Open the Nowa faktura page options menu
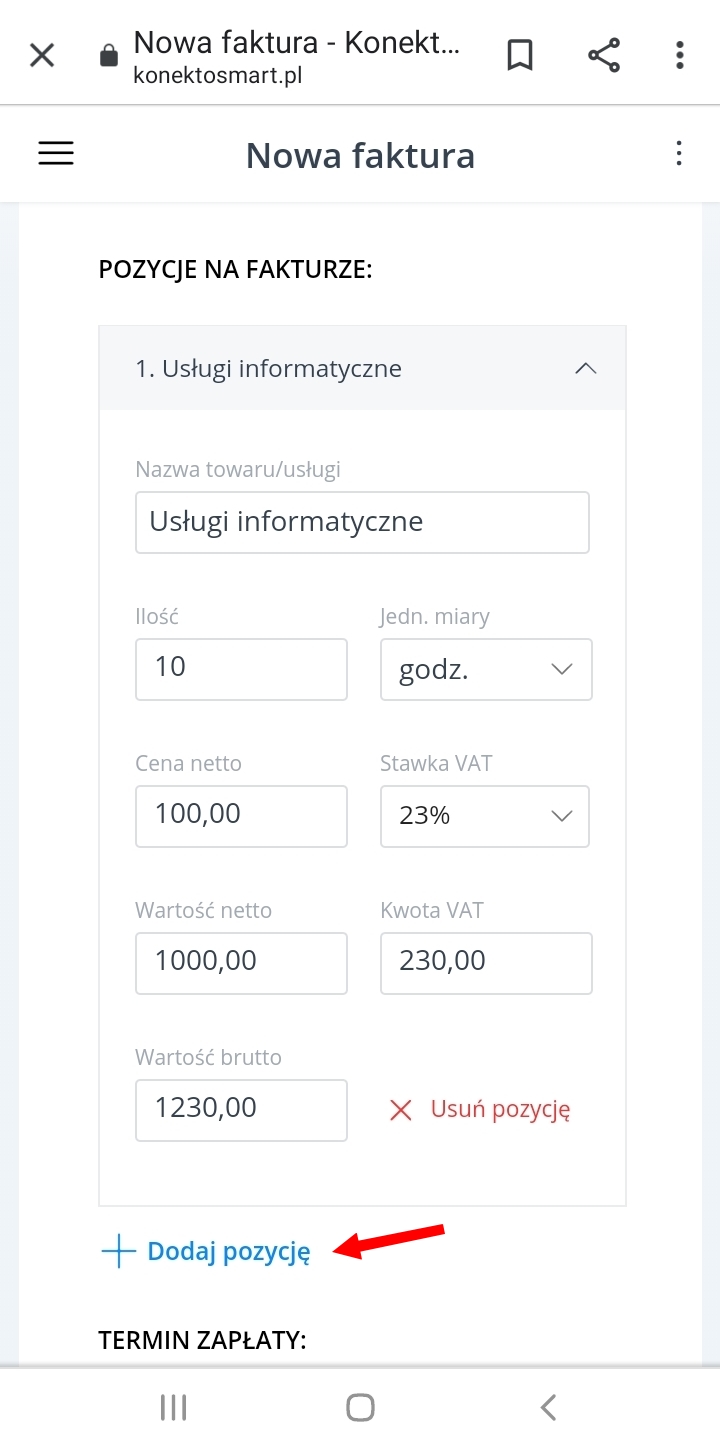The width and height of the screenshot is (720, 1451). (x=679, y=153)
